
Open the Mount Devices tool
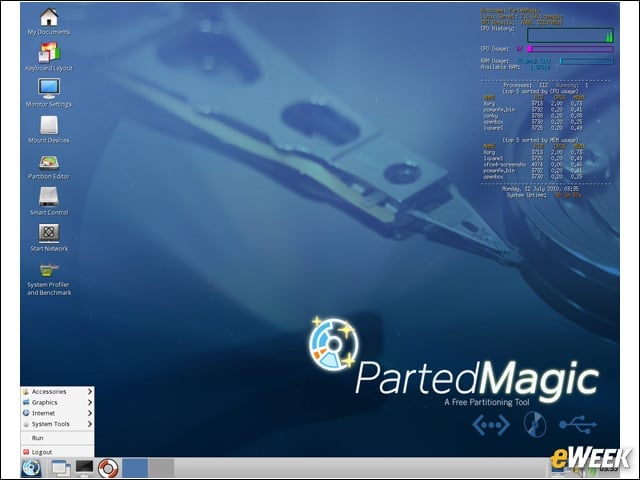point(49,129)
